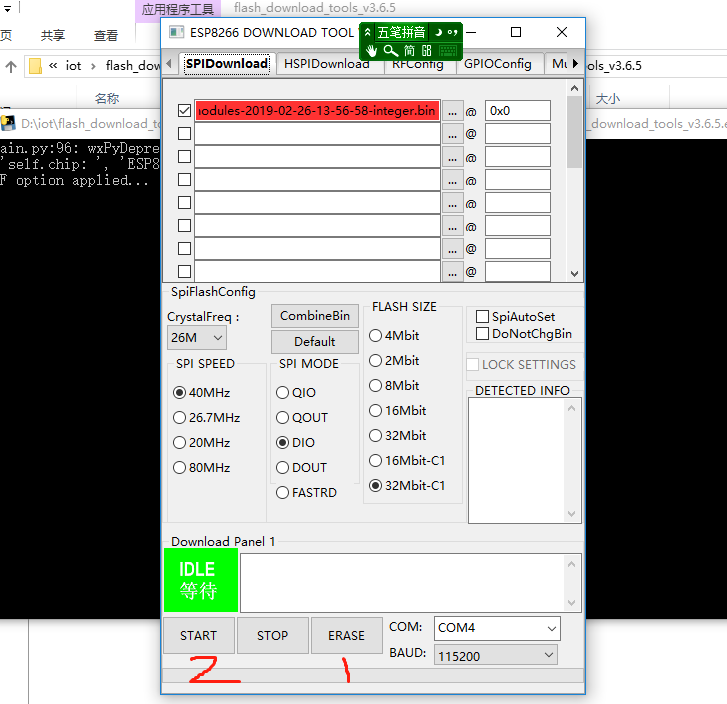Select 32Mbit flash size
Screen dimensions: 727x704
[x=376, y=435]
